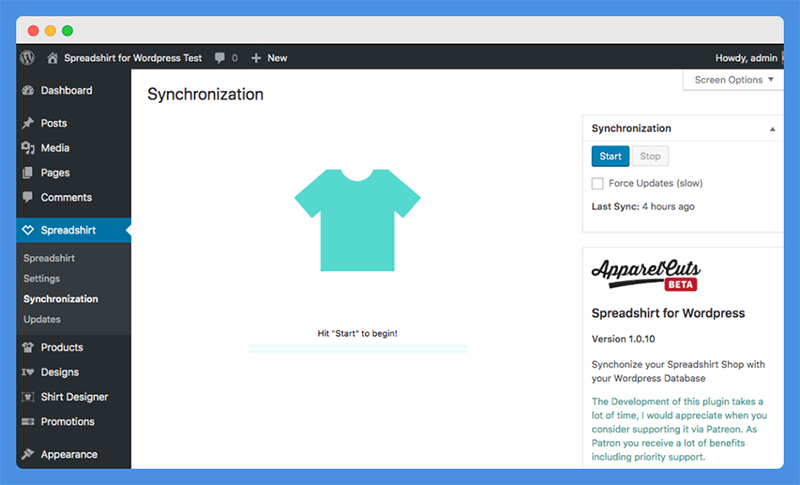Image resolution: width=800 pixels, height=485 pixels.
Task: Open Pages menu item
Action: [55, 173]
